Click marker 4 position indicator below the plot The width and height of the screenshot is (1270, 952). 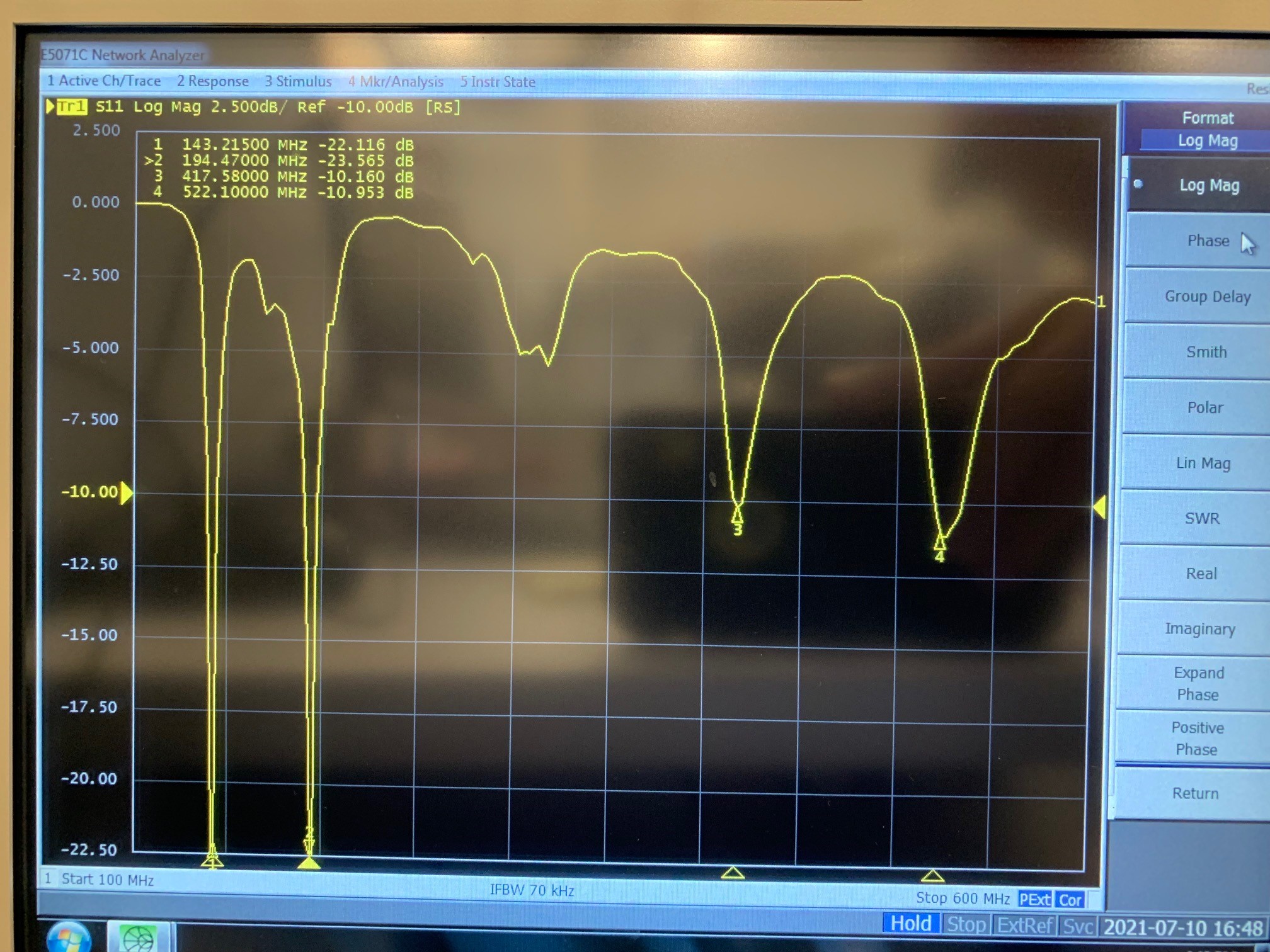(932, 876)
